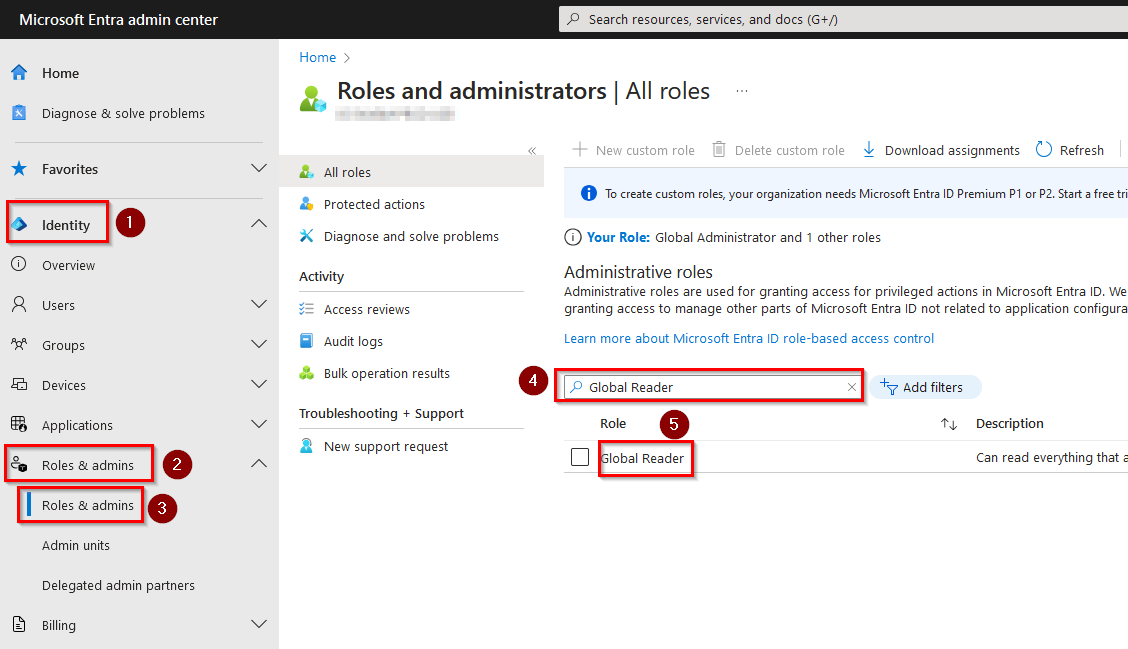The height and width of the screenshot is (649, 1128).
Task: Open the Global Reader role link
Action: point(642,458)
